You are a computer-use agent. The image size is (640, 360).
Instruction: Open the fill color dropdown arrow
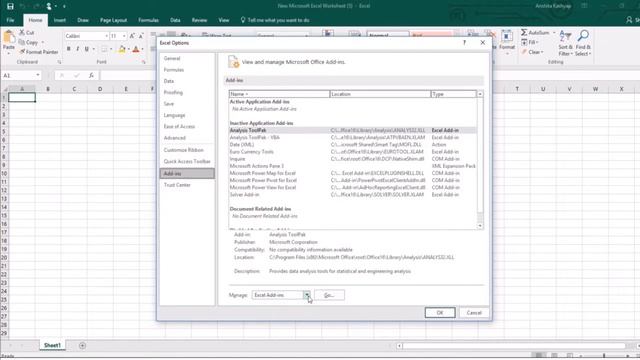[x=129, y=49]
